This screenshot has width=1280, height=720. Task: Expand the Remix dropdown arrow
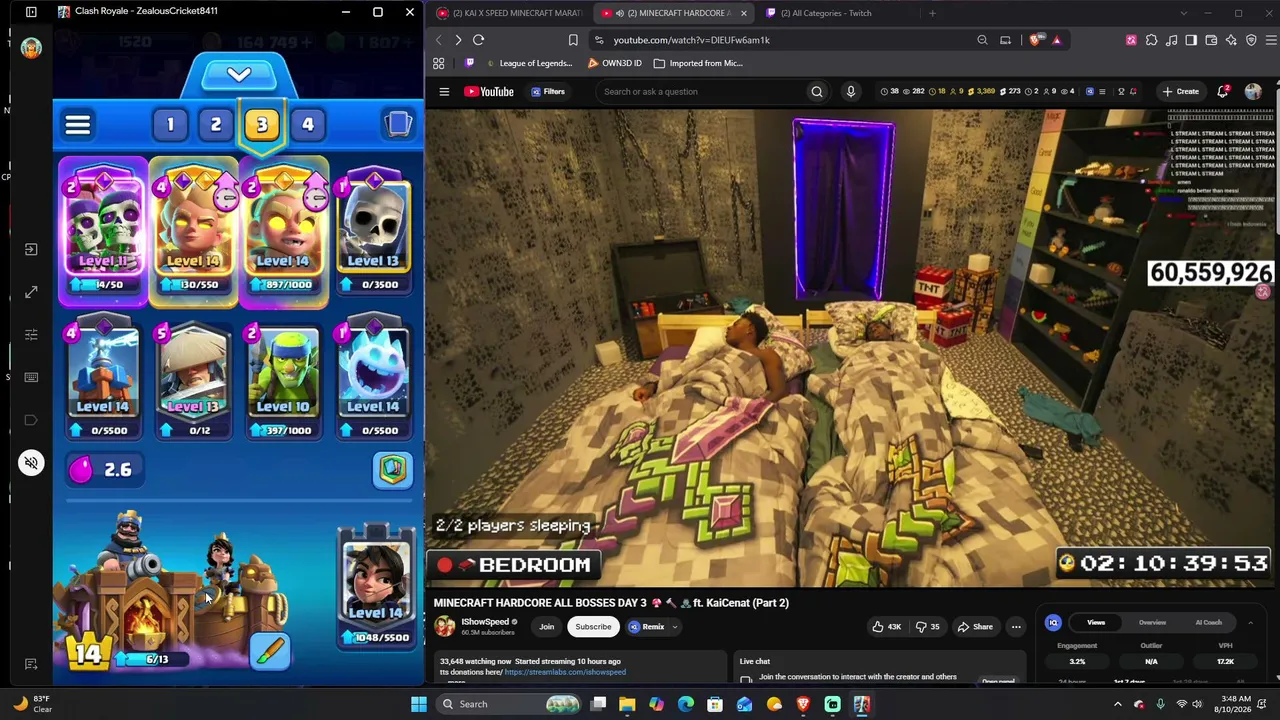pos(675,627)
